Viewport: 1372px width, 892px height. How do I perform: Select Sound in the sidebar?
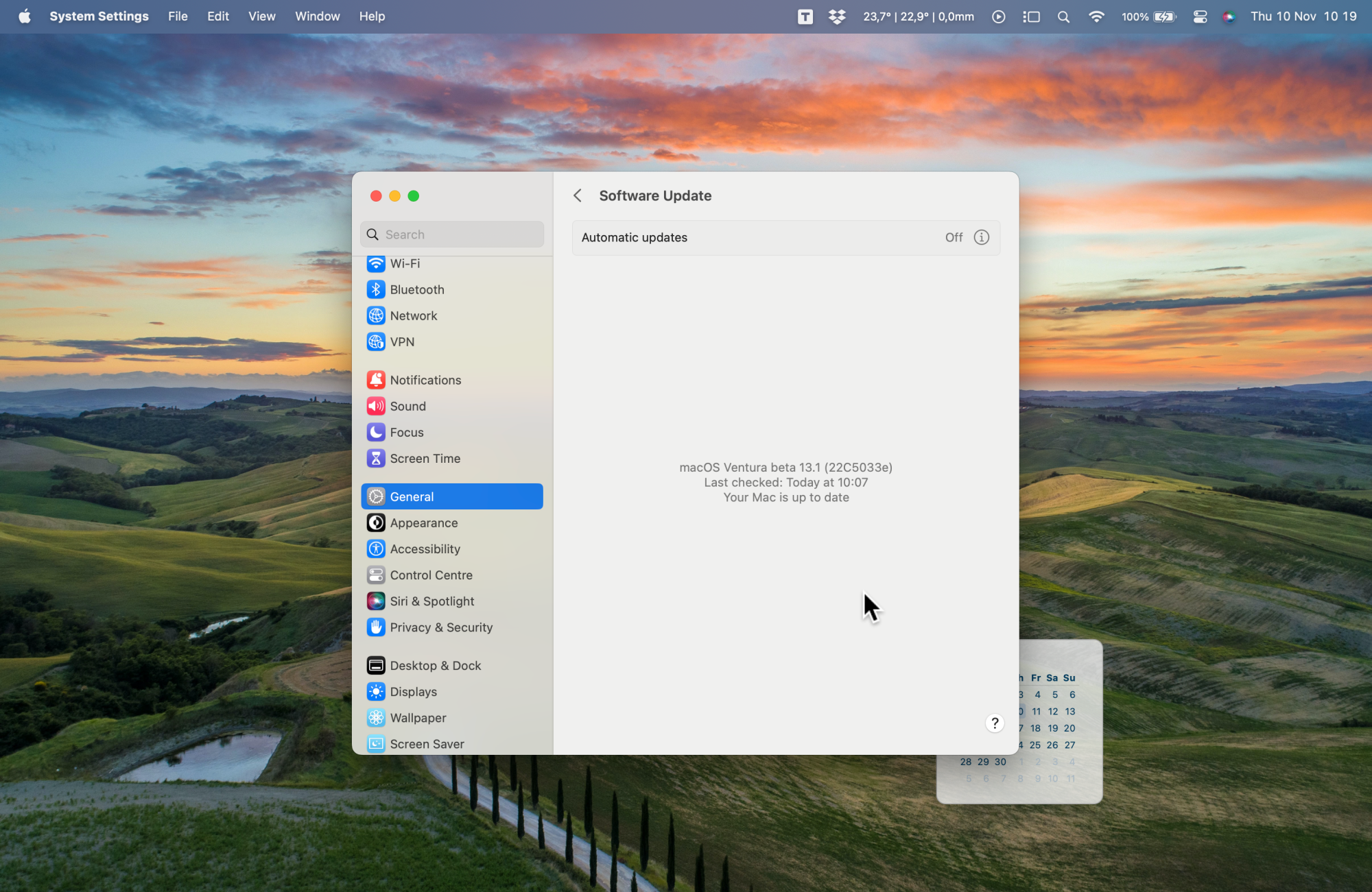452,406
